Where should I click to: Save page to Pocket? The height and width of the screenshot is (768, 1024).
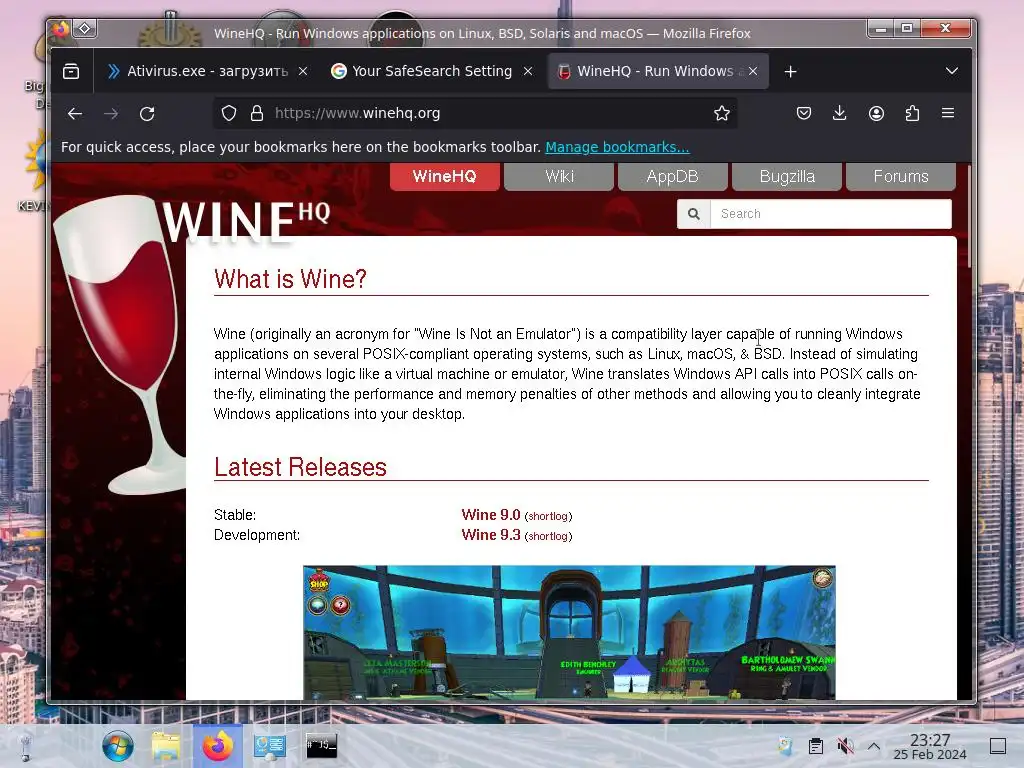pos(804,114)
